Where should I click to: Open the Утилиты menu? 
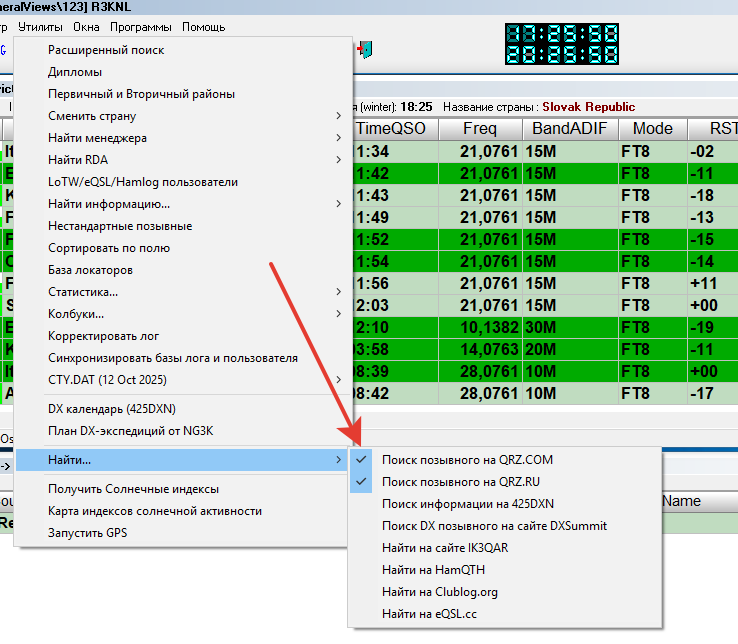click(40, 27)
